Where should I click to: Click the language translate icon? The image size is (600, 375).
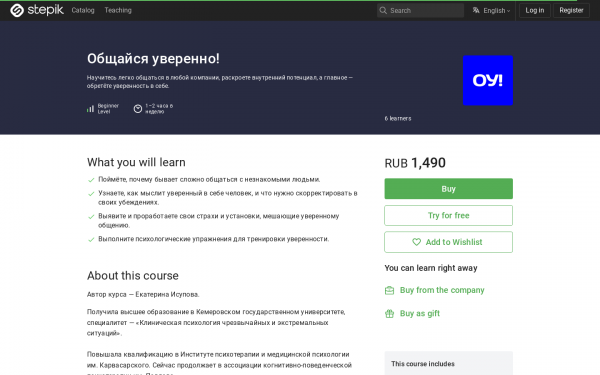(x=476, y=10)
